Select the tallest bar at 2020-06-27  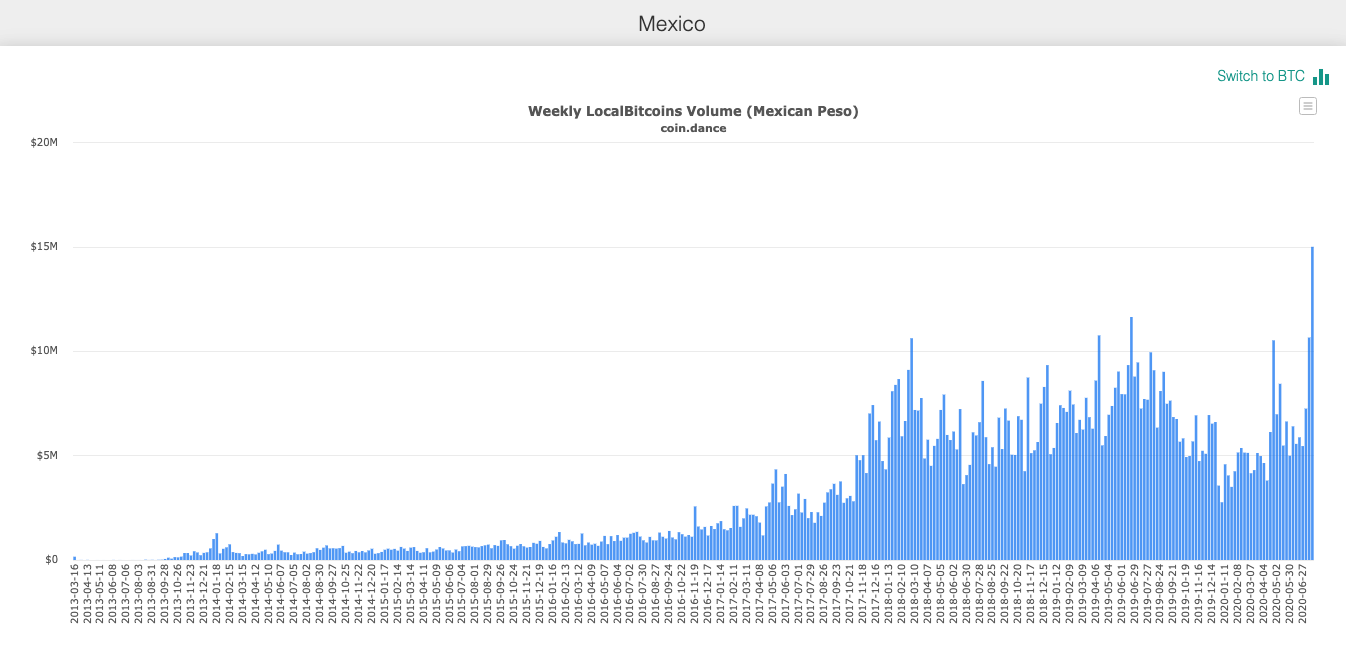coord(1314,400)
